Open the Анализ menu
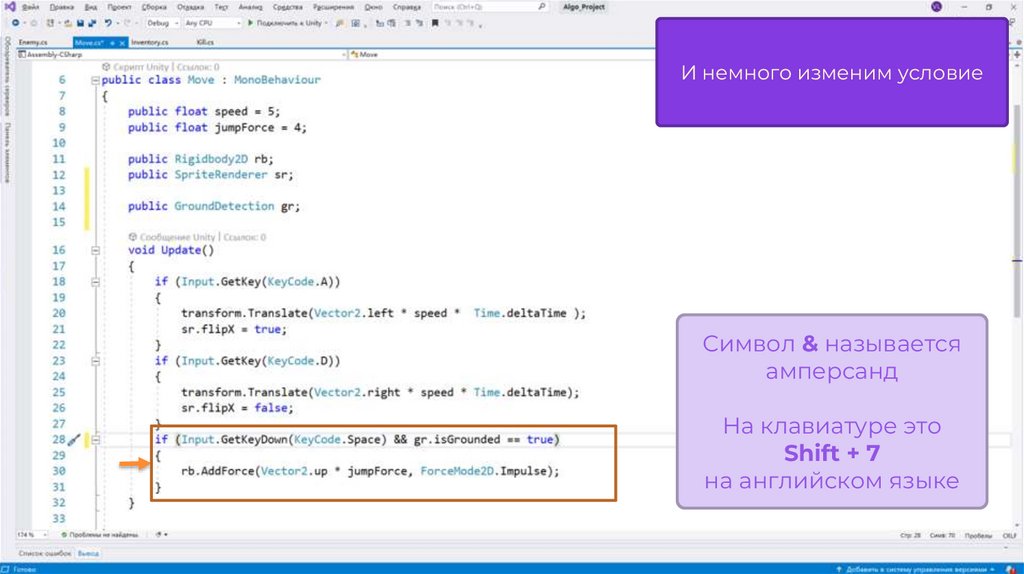This screenshot has height=574, width=1024. click(x=250, y=7)
